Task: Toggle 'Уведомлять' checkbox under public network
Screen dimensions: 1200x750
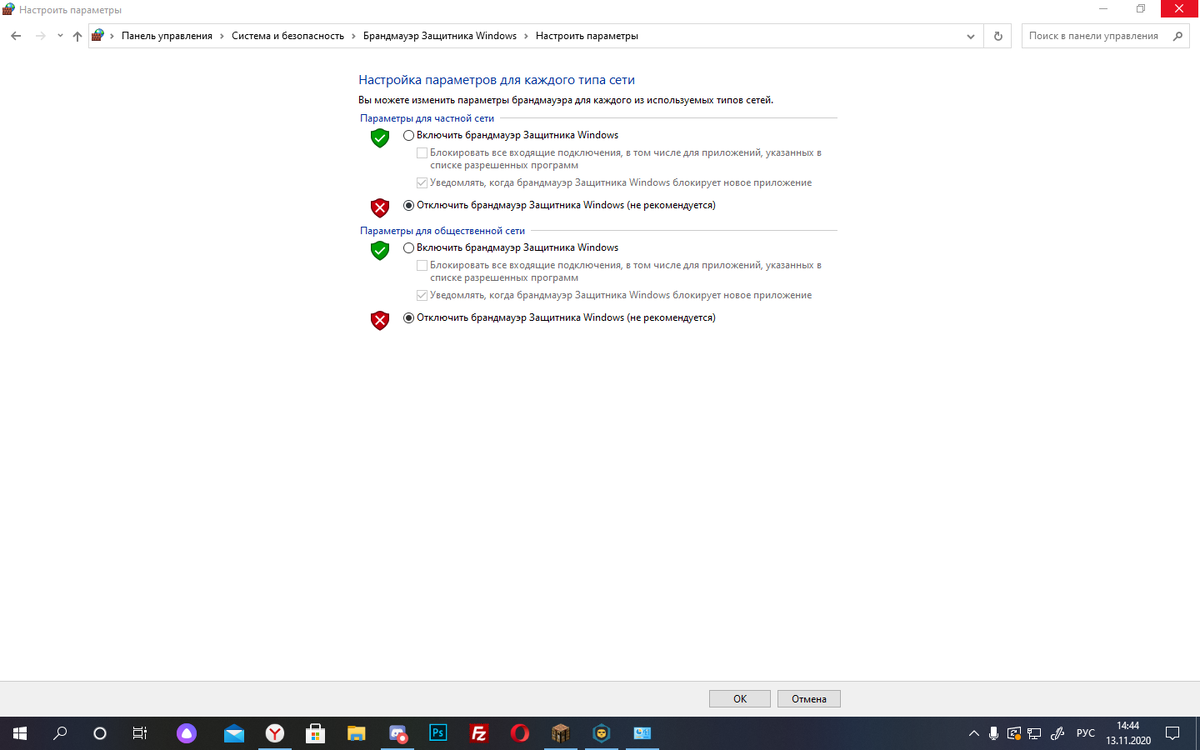Action: click(422, 295)
